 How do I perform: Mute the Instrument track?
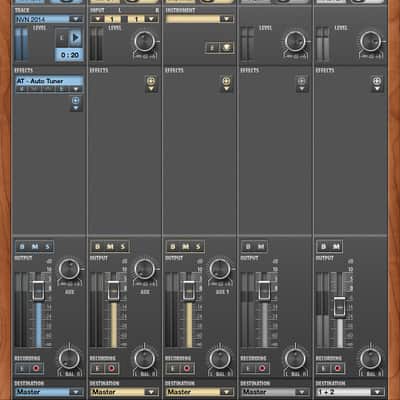[186, 247]
